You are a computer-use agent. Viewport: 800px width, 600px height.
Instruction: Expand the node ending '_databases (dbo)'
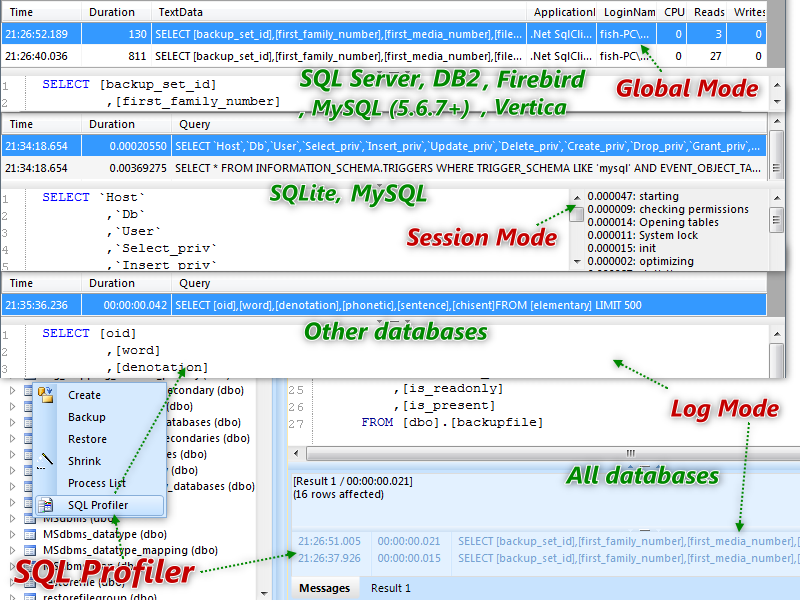click(13, 486)
